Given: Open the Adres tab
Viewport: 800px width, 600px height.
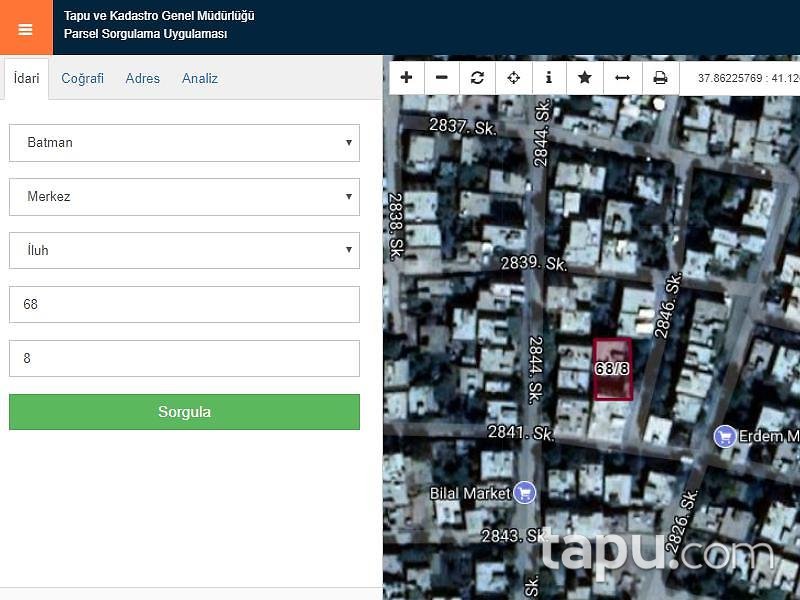Looking at the screenshot, I should click(x=142, y=78).
